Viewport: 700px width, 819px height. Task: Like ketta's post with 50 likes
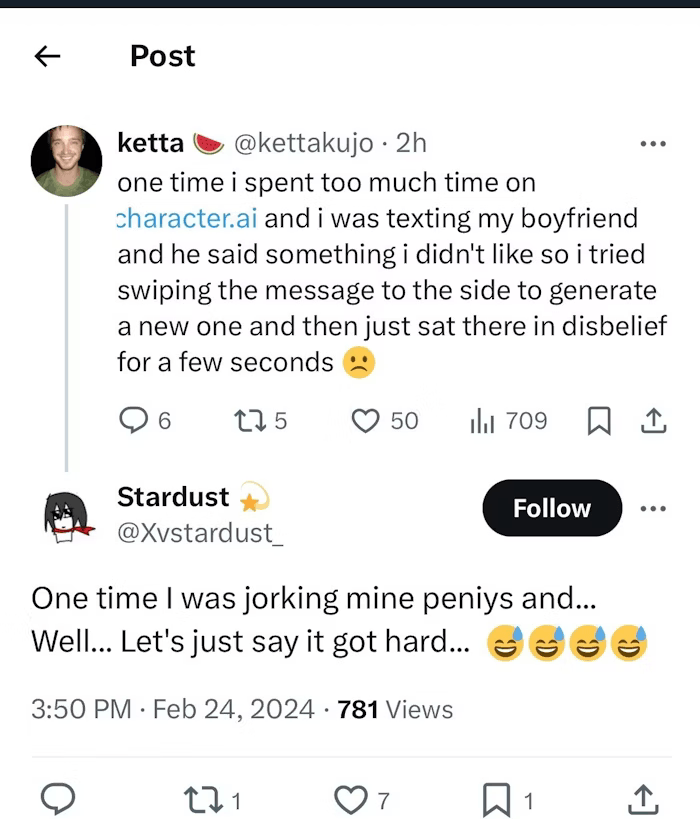[x=366, y=421]
